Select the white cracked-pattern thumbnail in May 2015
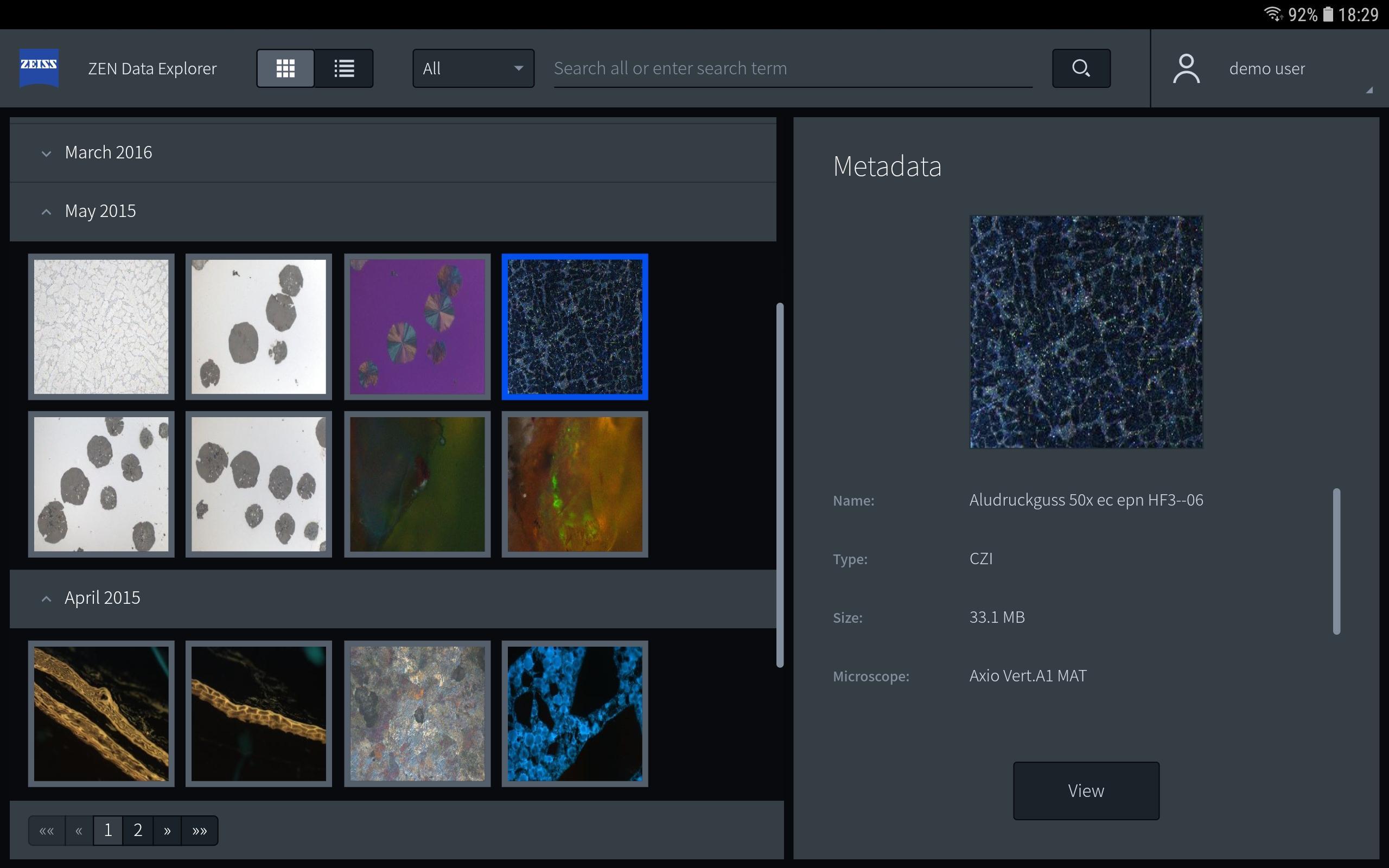 (101, 327)
